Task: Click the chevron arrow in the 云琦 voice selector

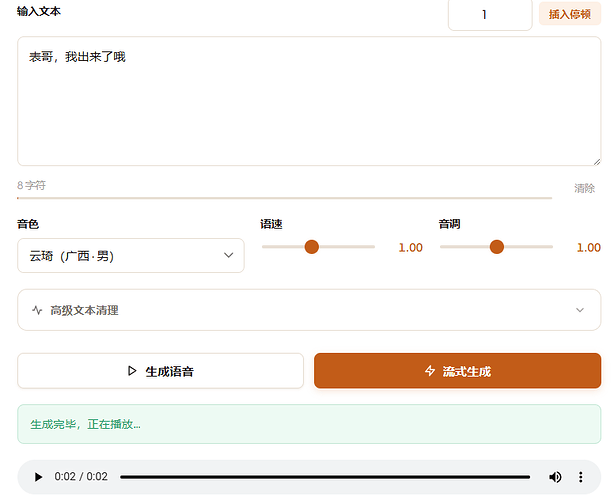Action: coord(228,255)
